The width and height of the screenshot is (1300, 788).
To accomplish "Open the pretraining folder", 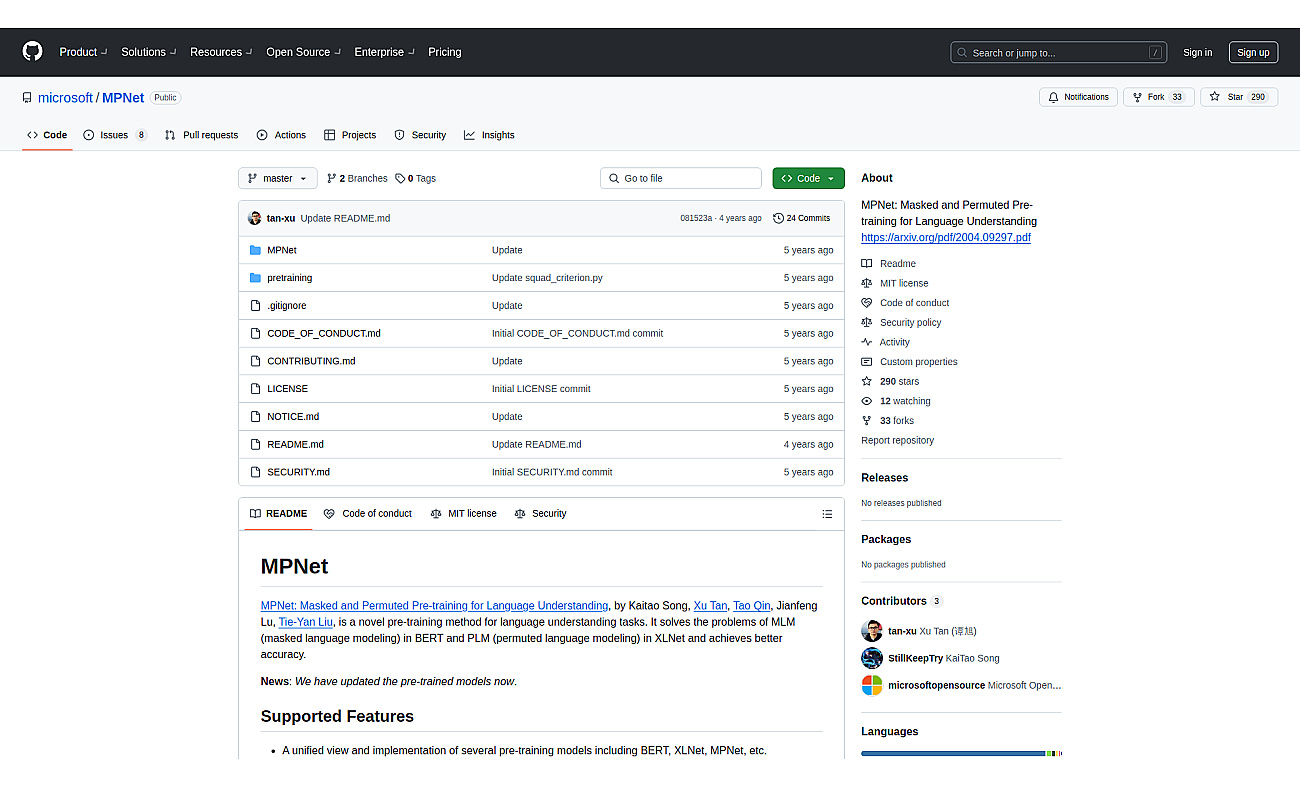I will pos(290,278).
